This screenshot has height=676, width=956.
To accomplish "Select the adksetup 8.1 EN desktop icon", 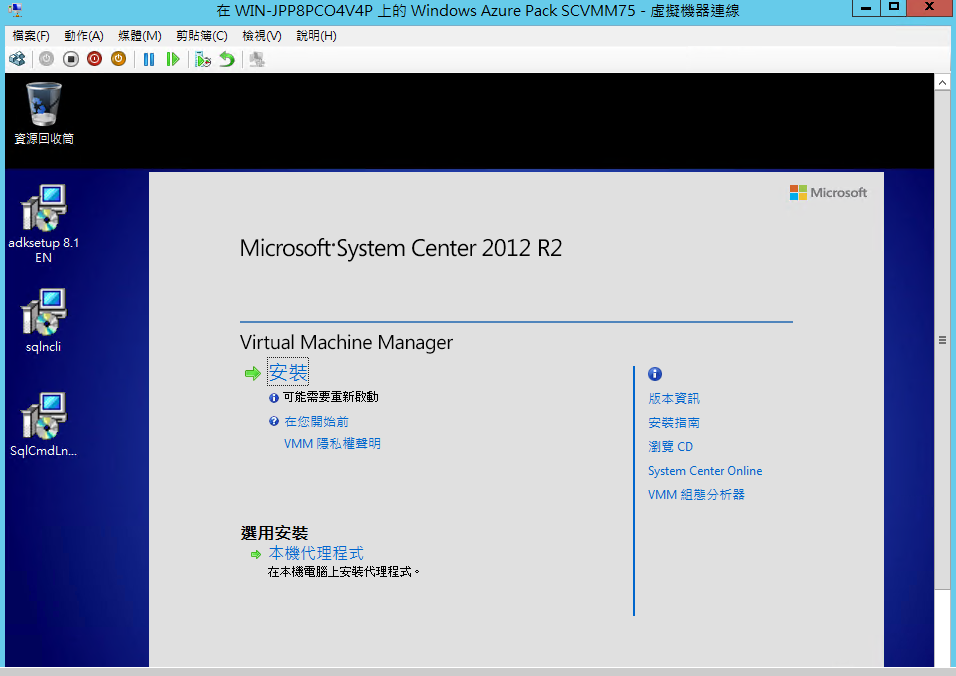I will tap(43, 224).
